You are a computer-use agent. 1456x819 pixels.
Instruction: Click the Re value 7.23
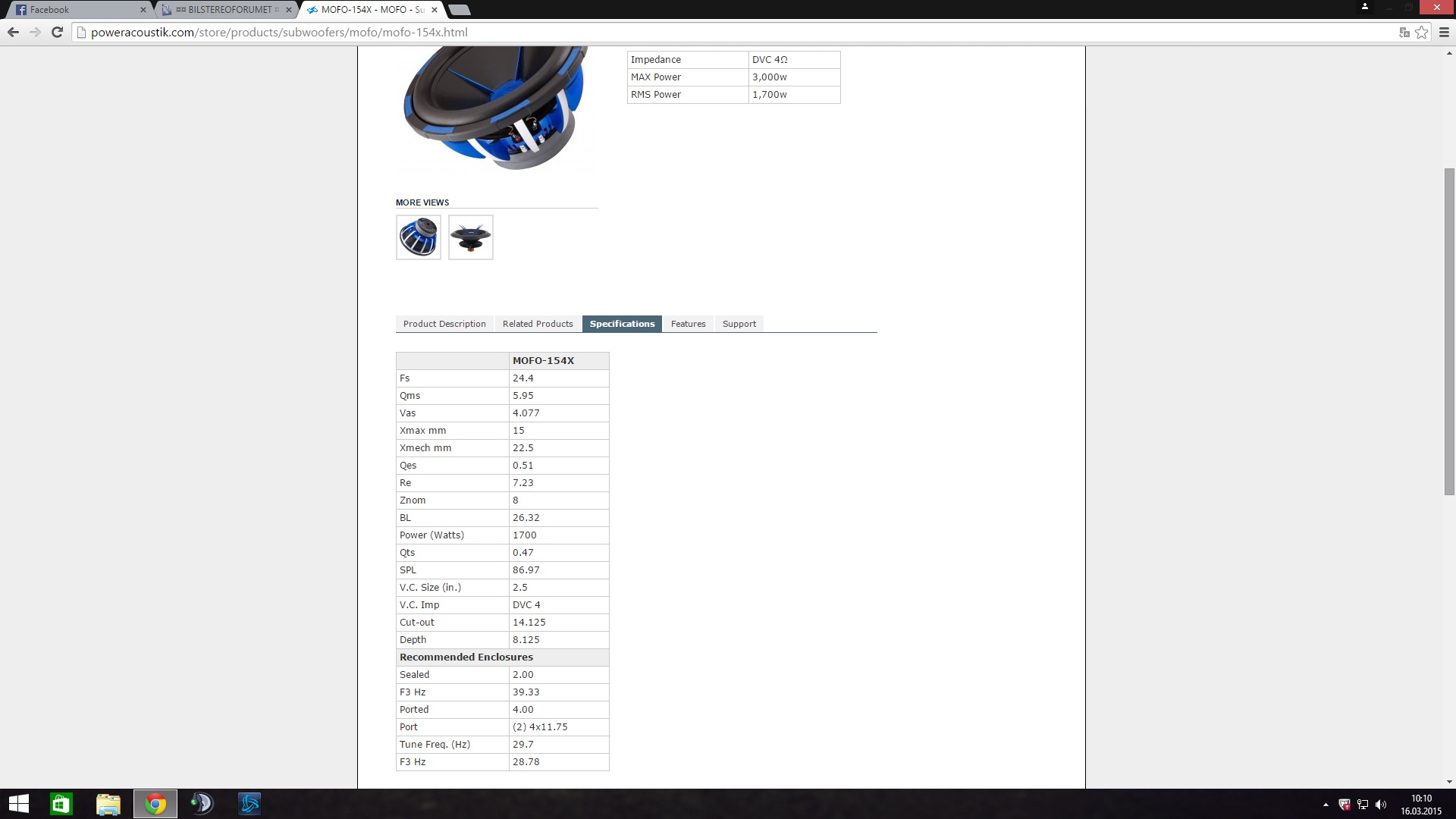tap(523, 483)
